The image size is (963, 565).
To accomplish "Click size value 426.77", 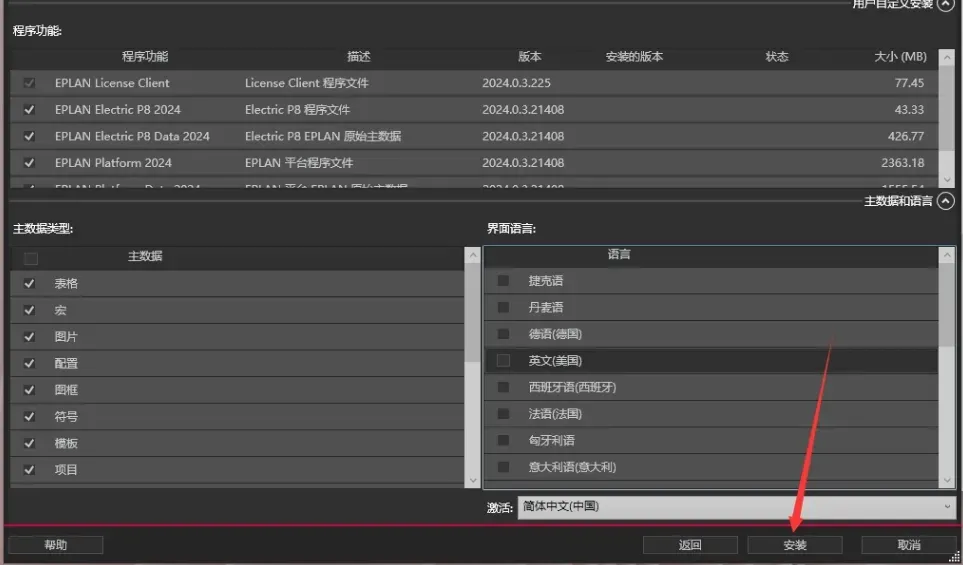I will (x=906, y=136).
